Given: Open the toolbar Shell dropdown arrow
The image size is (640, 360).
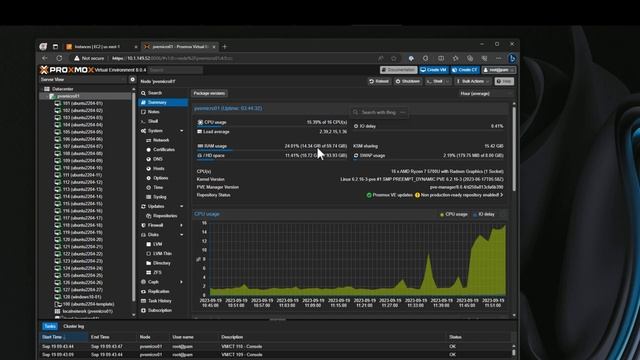Looking at the screenshot, I should point(447,81).
